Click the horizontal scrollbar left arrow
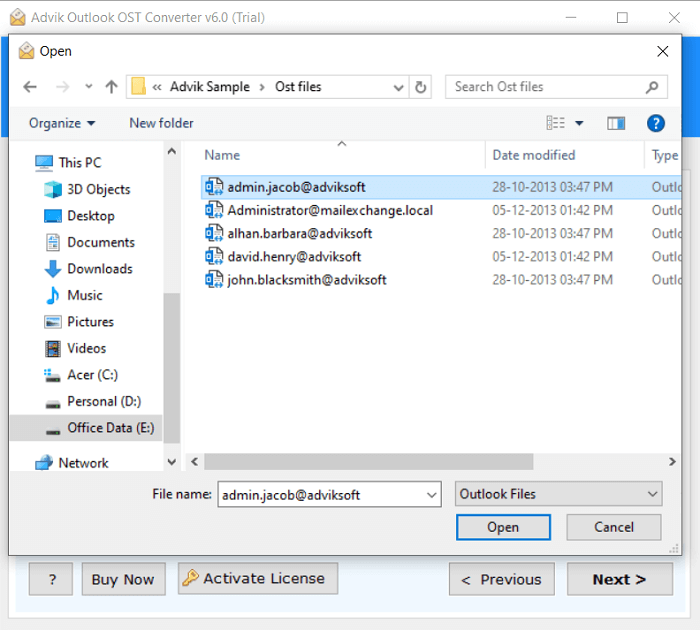Screen dimensions: 700x630 click(x=195, y=462)
